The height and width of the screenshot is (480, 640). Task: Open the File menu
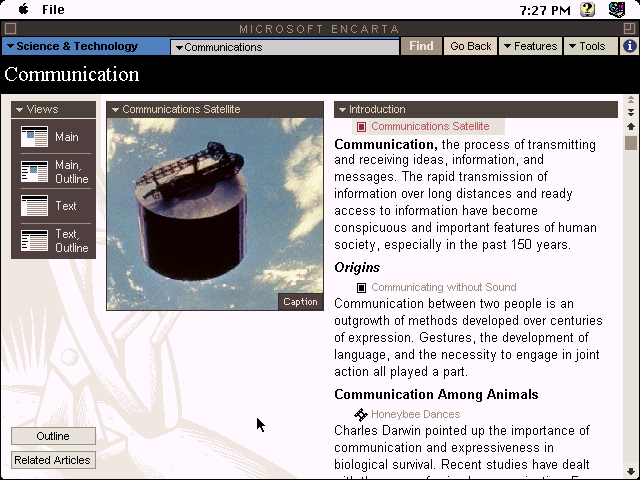pyautogui.click(x=53, y=9)
